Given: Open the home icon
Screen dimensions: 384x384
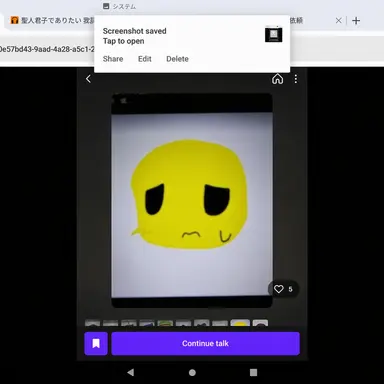Looking at the screenshot, I should point(278,79).
